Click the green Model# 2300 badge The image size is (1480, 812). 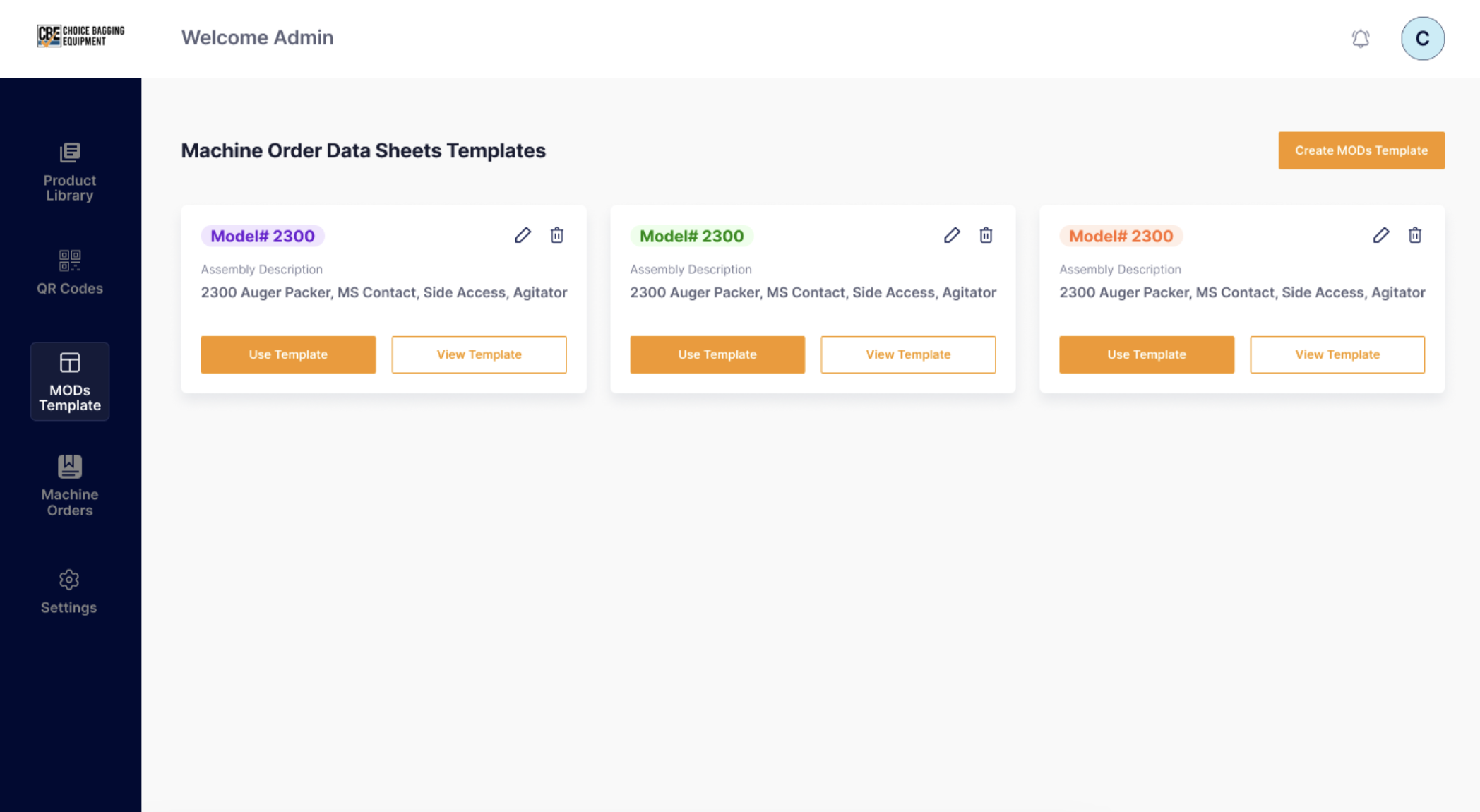click(691, 236)
